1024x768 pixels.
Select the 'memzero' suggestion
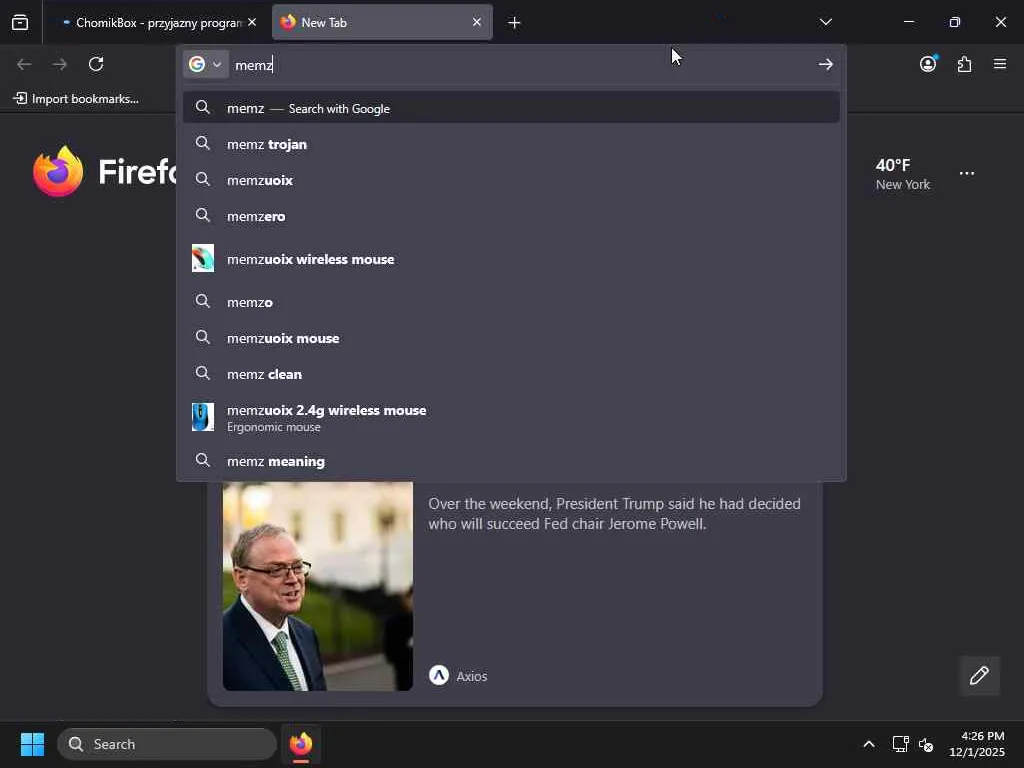pyautogui.click(x=511, y=216)
